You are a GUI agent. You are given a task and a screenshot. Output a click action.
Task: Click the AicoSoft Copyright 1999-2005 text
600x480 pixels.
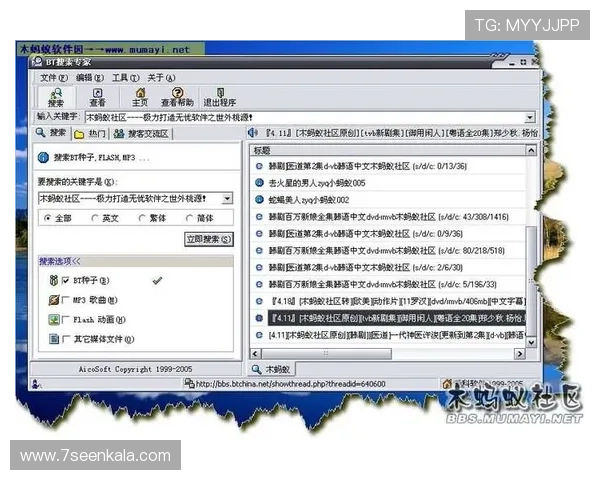point(135,369)
